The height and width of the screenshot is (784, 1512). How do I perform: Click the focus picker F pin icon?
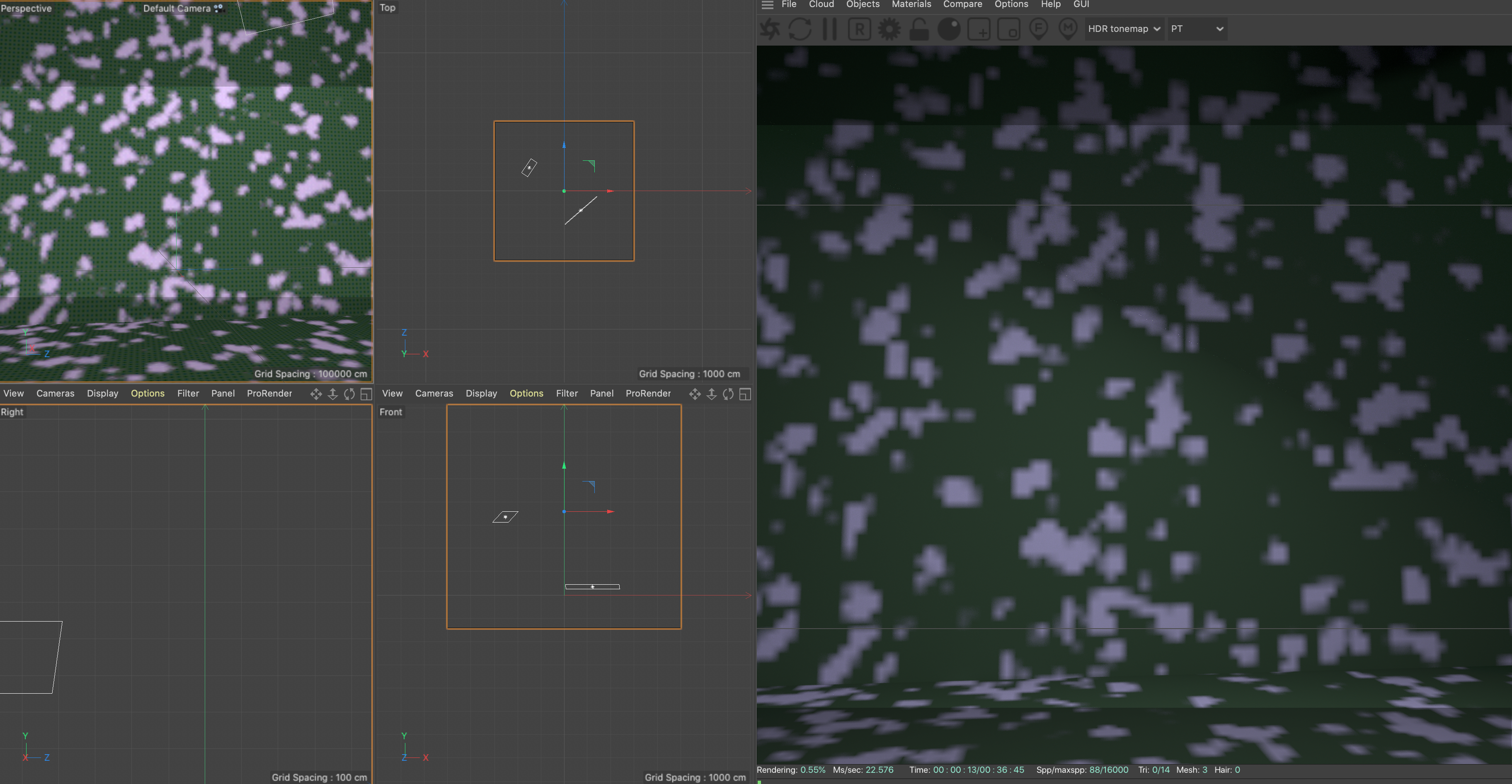tap(1038, 29)
